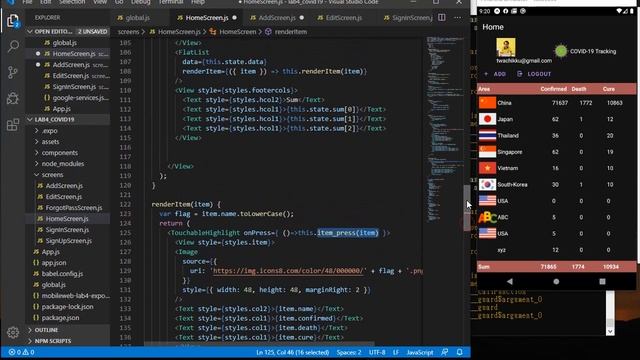Tap the Vietnam flag icon

tap(487, 168)
